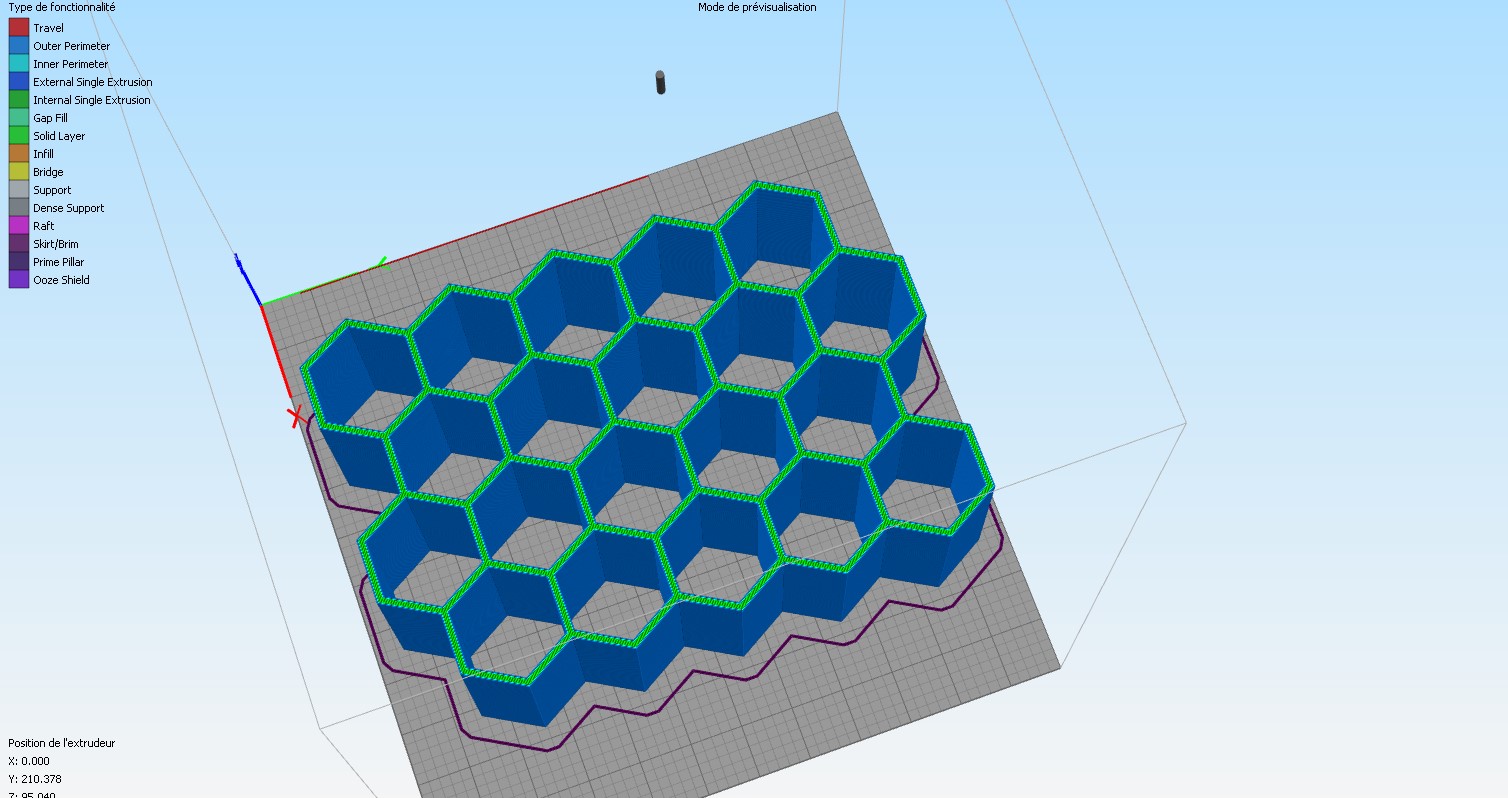Image resolution: width=1508 pixels, height=798 pixels.
Task: Click the "Travel" legend label
Action: 48,28
